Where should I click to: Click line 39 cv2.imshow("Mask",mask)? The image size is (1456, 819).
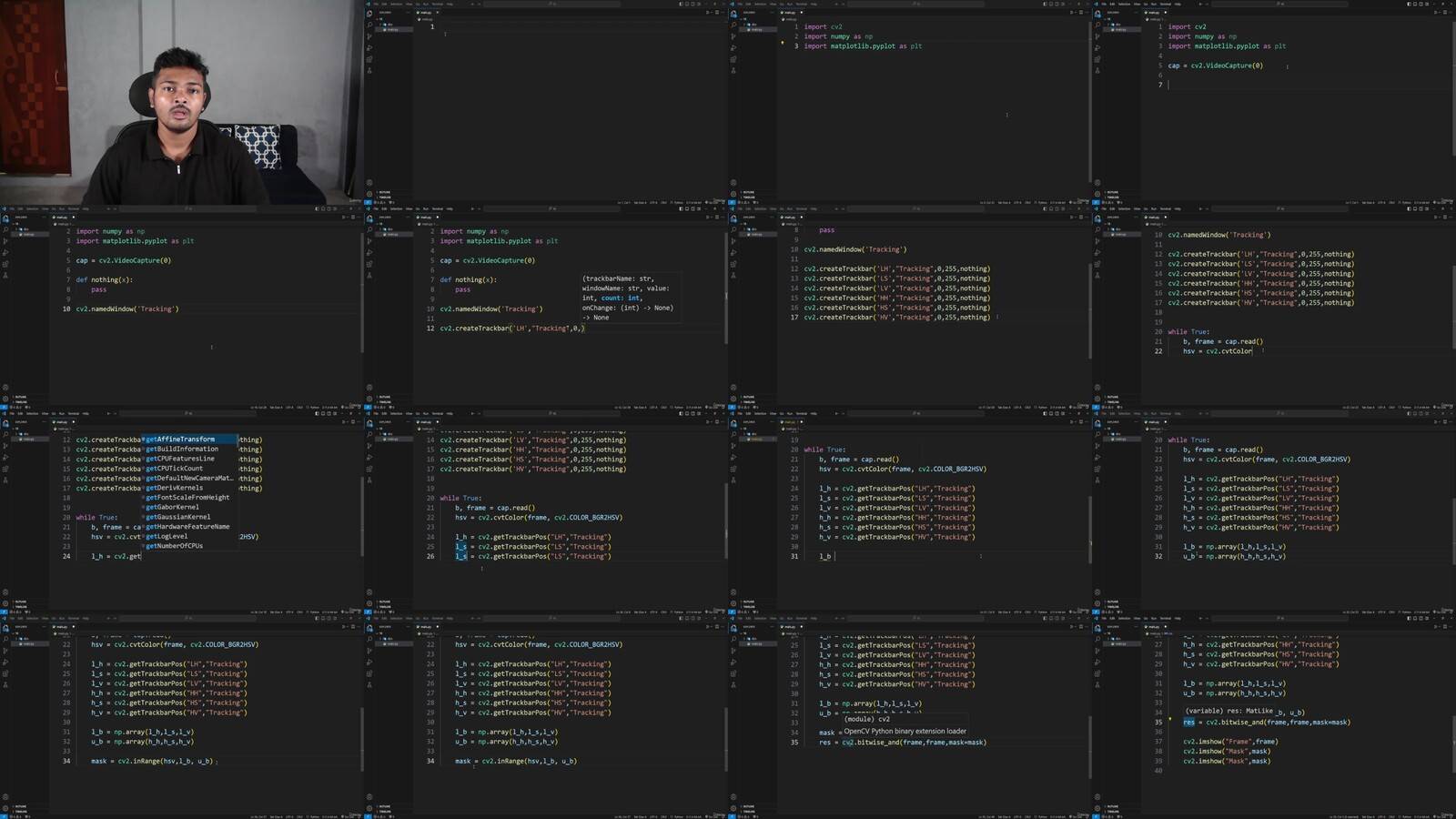pyautogui.click(x=1227, y=762)
